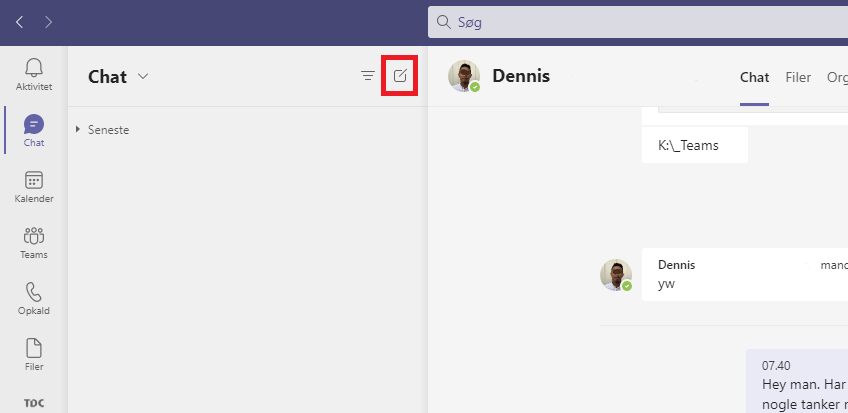
Task: Navigate forward with the right arrow
Action: pyautogui.click(x=49, y=22)
